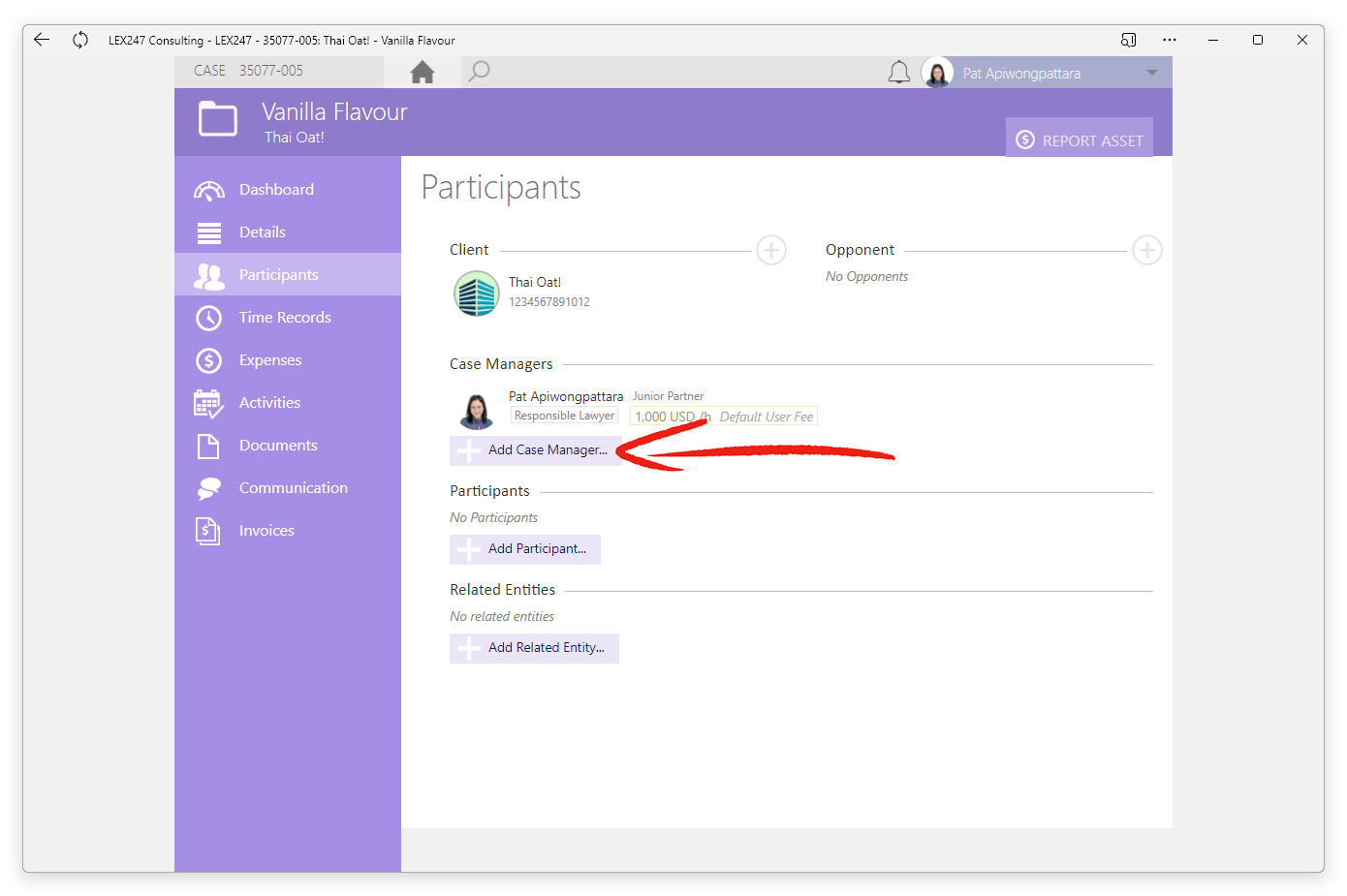This screenshot has height=896, width=1347.
Task: Open the Details menu item
Action: pos(288,232)
